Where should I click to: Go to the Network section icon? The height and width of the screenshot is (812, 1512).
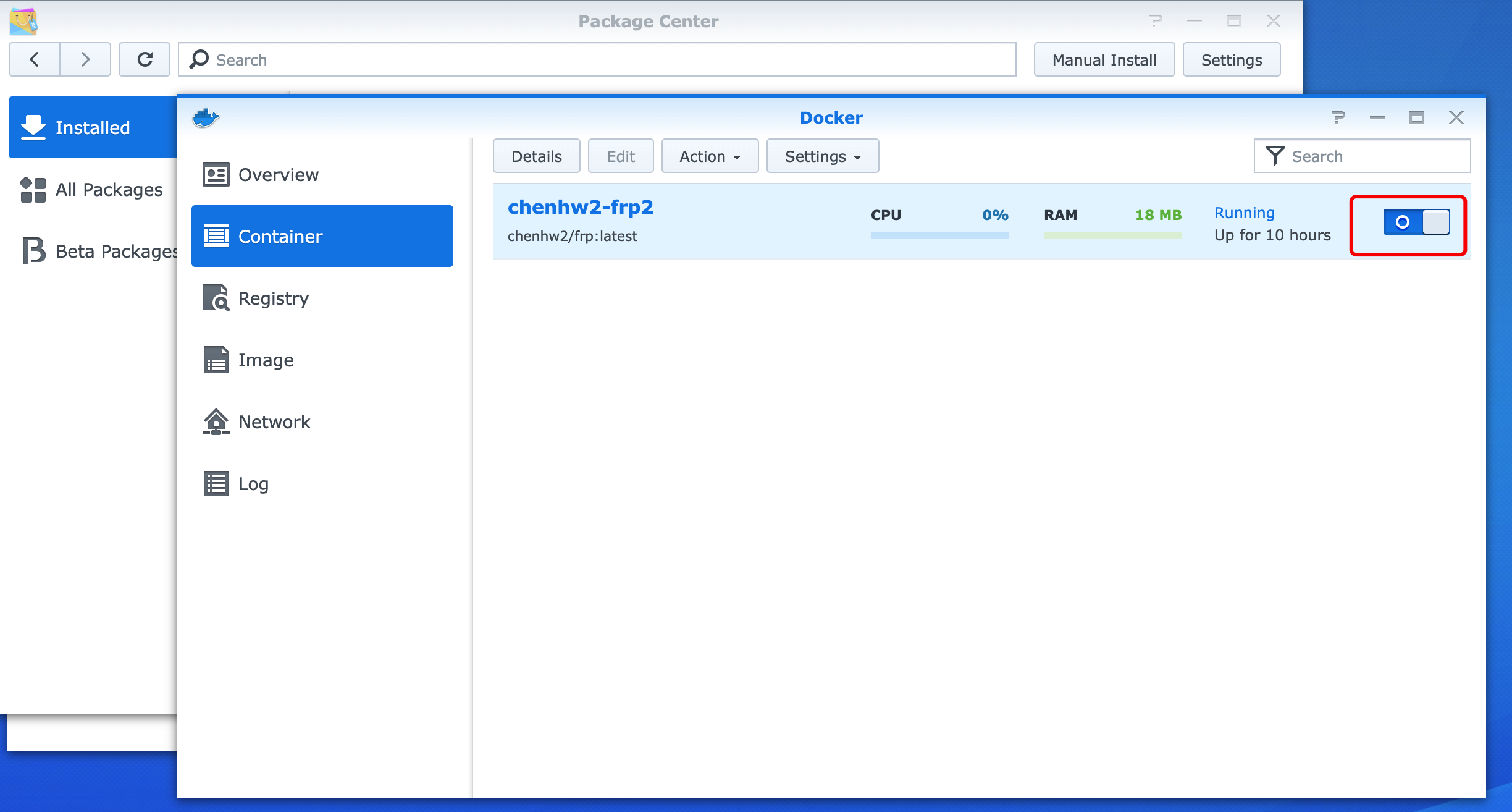(216, 422)
